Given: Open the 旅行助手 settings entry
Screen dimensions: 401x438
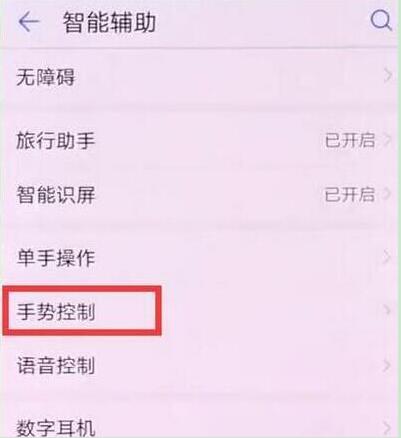Looking at the screenshot, I should click(200, 140).
